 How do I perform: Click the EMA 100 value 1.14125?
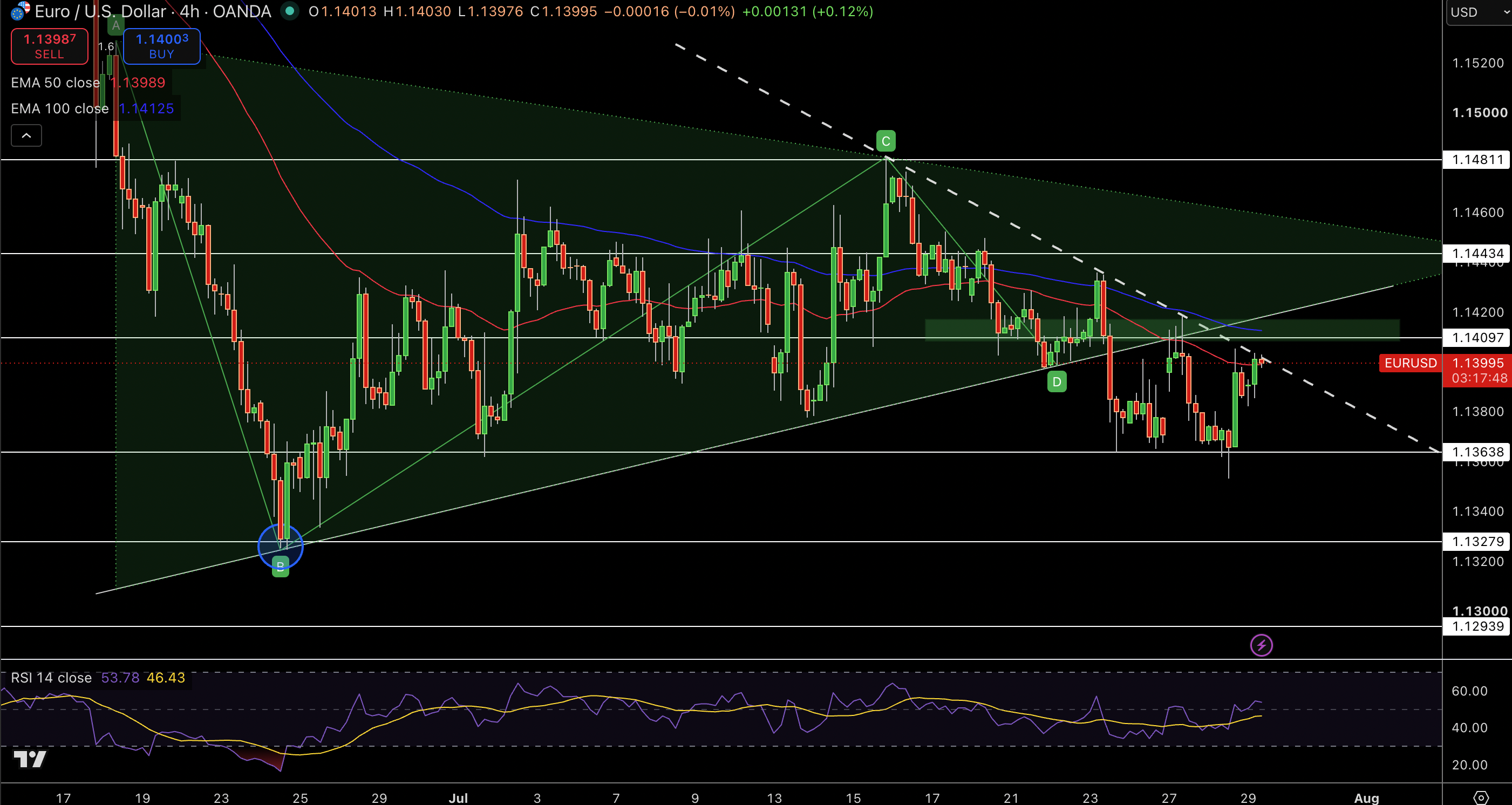click(146, 108)
